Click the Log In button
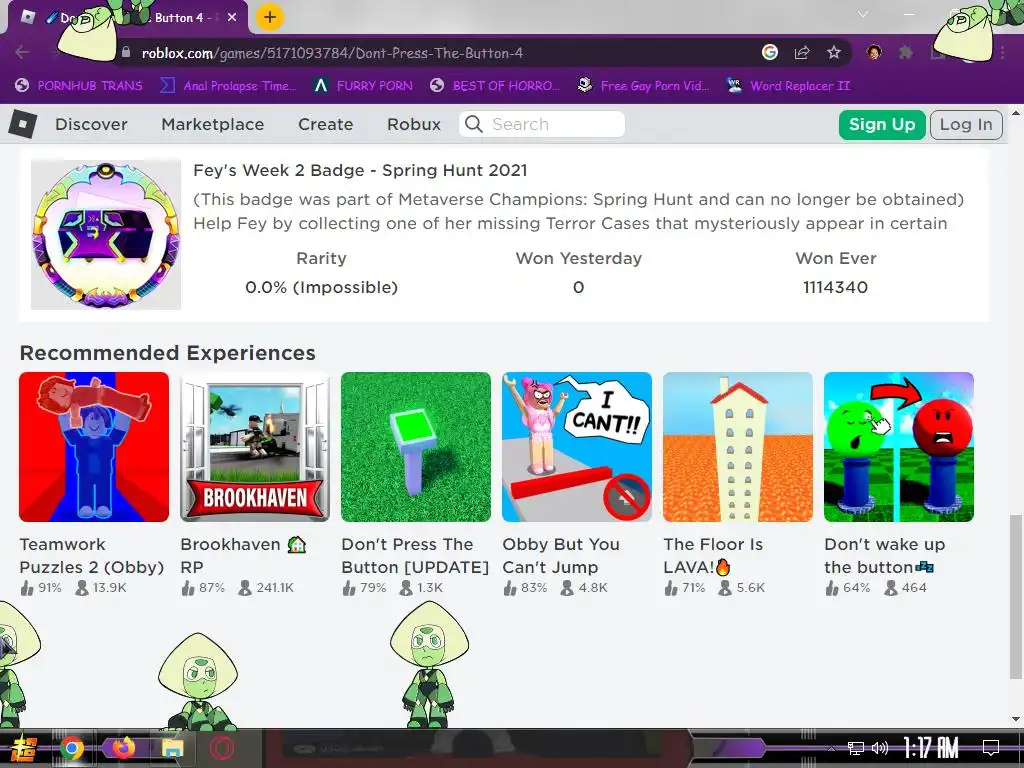 tap(966, 125)
